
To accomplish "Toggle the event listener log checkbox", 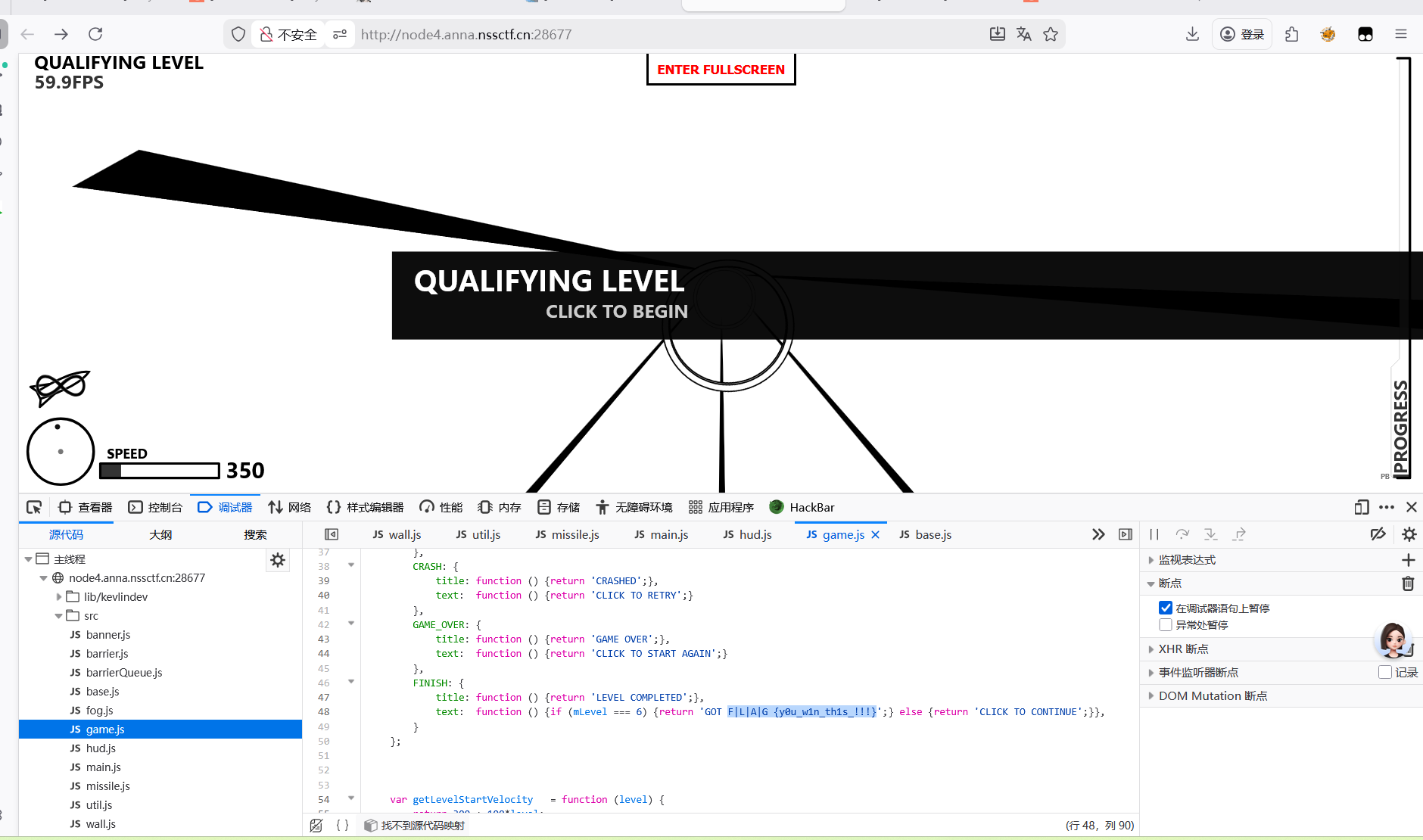I will (x=1385, y=672).
